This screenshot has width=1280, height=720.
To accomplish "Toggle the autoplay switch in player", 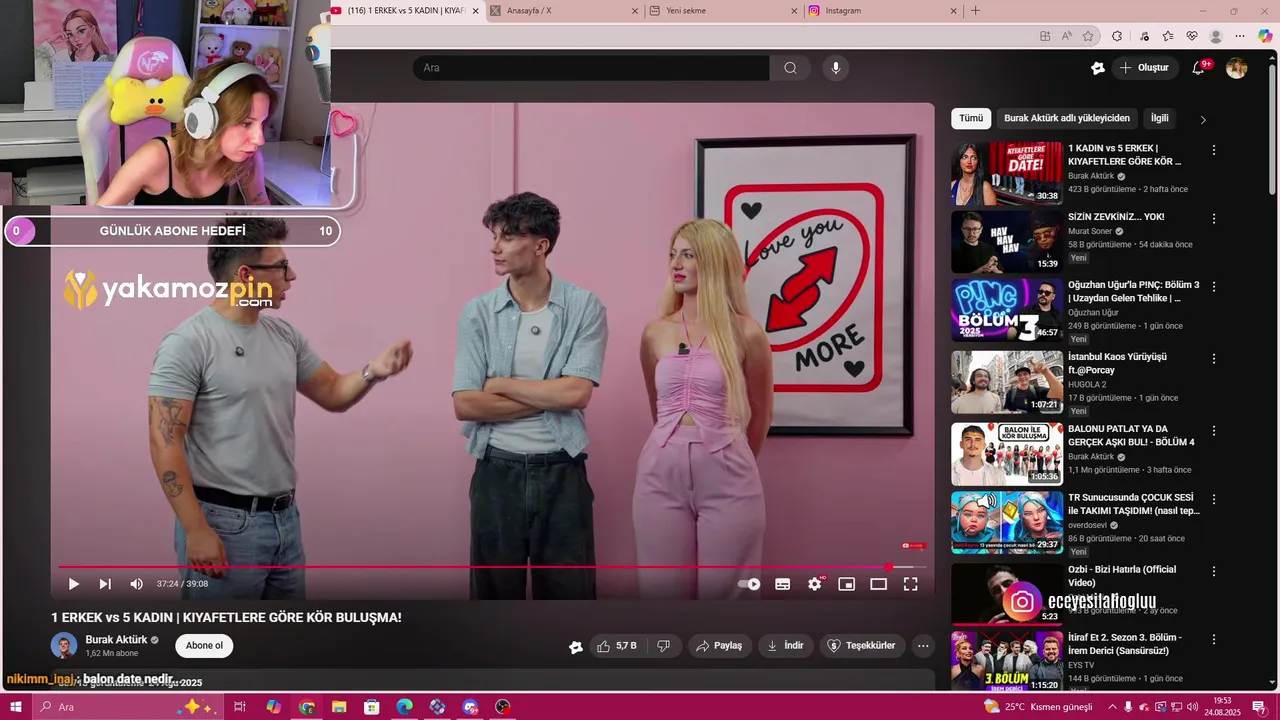I will pos(749,584).
